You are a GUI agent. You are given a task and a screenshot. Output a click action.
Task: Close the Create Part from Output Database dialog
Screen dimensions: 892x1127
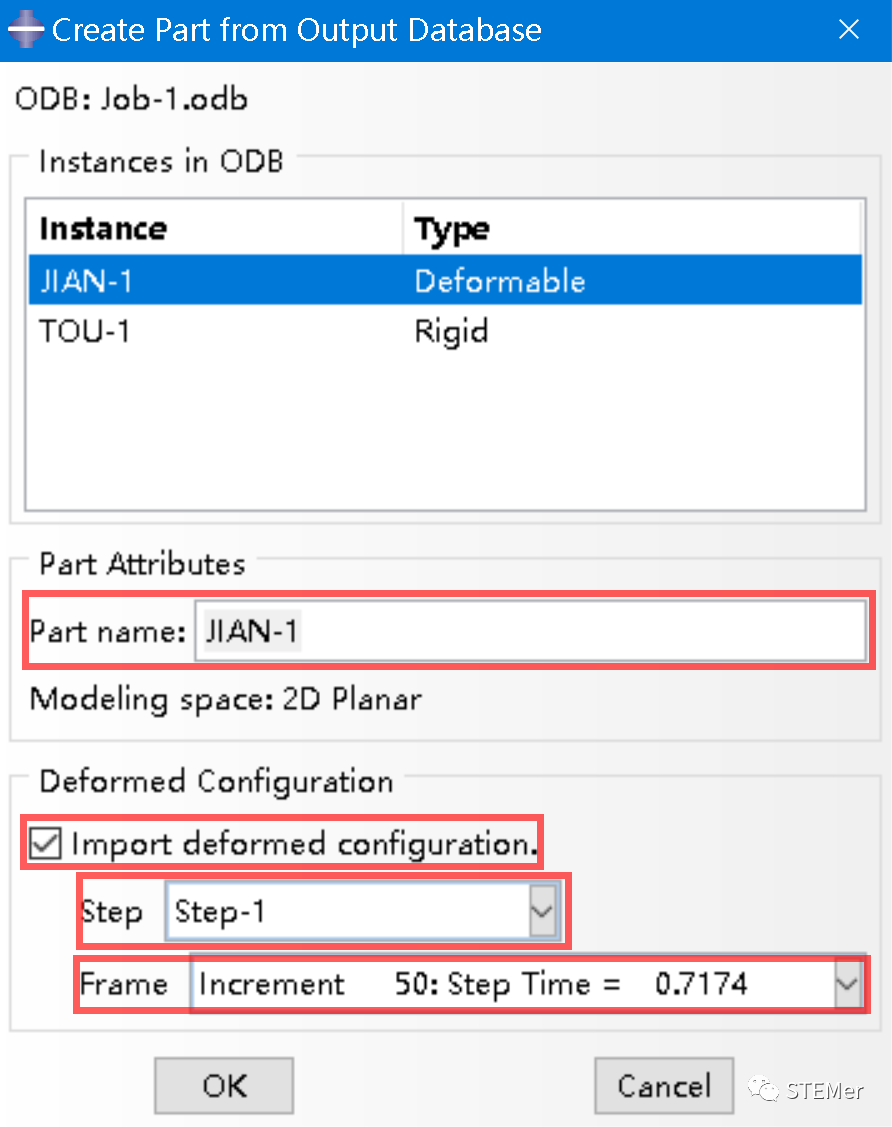848,30
